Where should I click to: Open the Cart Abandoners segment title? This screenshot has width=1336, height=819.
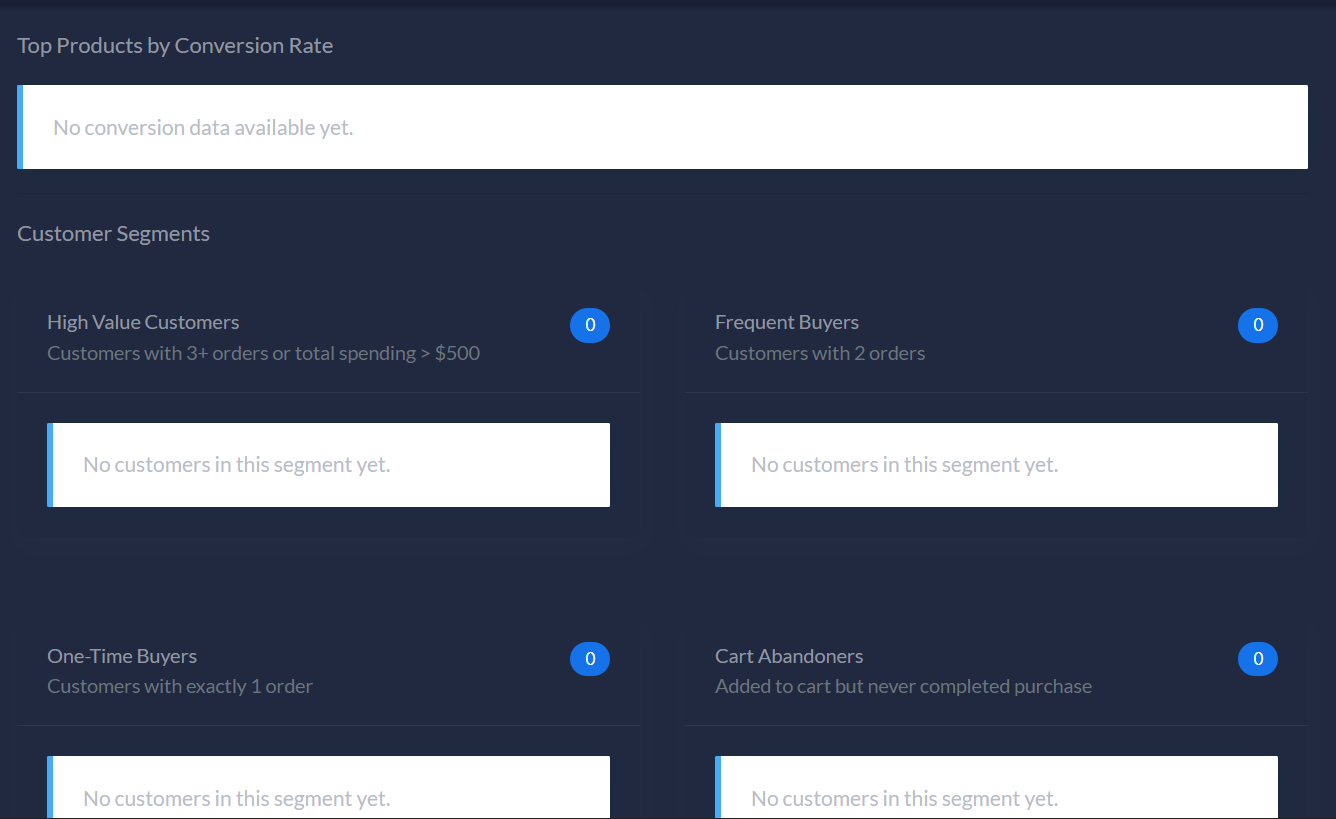click(x=789, y=655)
